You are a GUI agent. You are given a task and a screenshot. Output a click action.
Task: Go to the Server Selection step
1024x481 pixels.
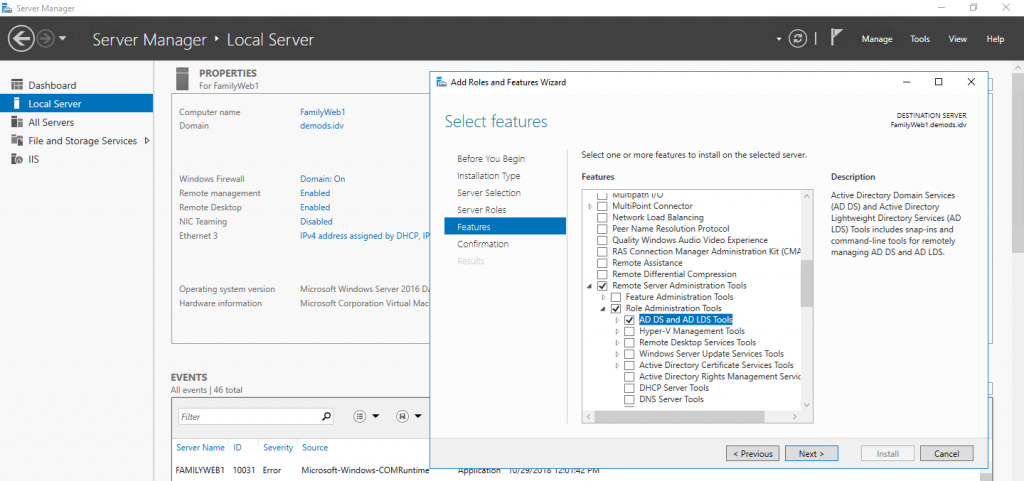point(488,193)
